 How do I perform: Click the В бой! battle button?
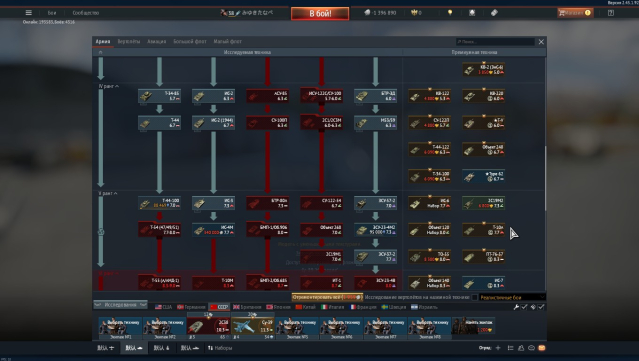[320, 13]
